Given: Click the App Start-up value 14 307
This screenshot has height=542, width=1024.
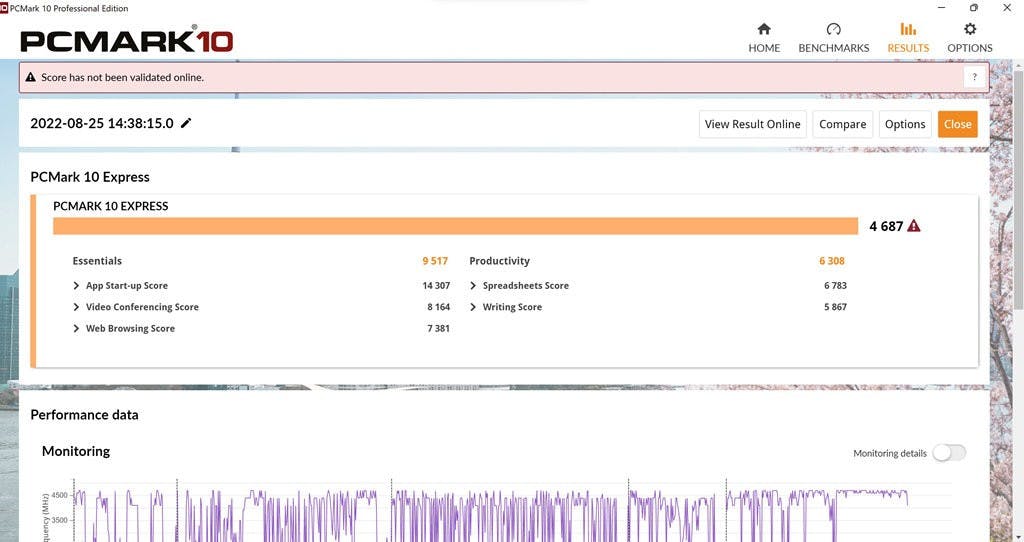Looking at the screenshot, I should (436, 285).
